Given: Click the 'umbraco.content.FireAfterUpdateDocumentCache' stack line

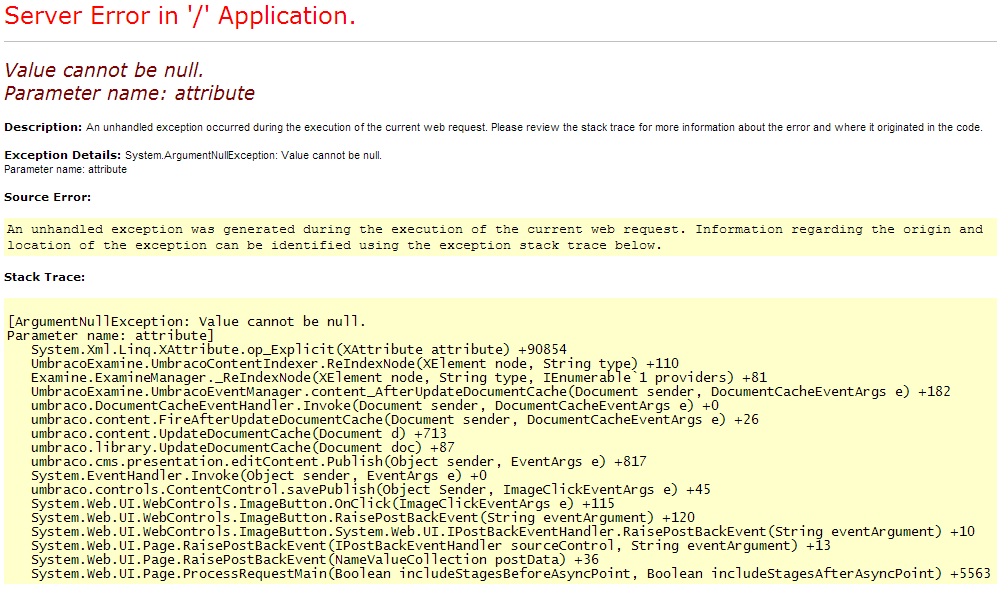Looking at the screenshot, I should [395, 419].
